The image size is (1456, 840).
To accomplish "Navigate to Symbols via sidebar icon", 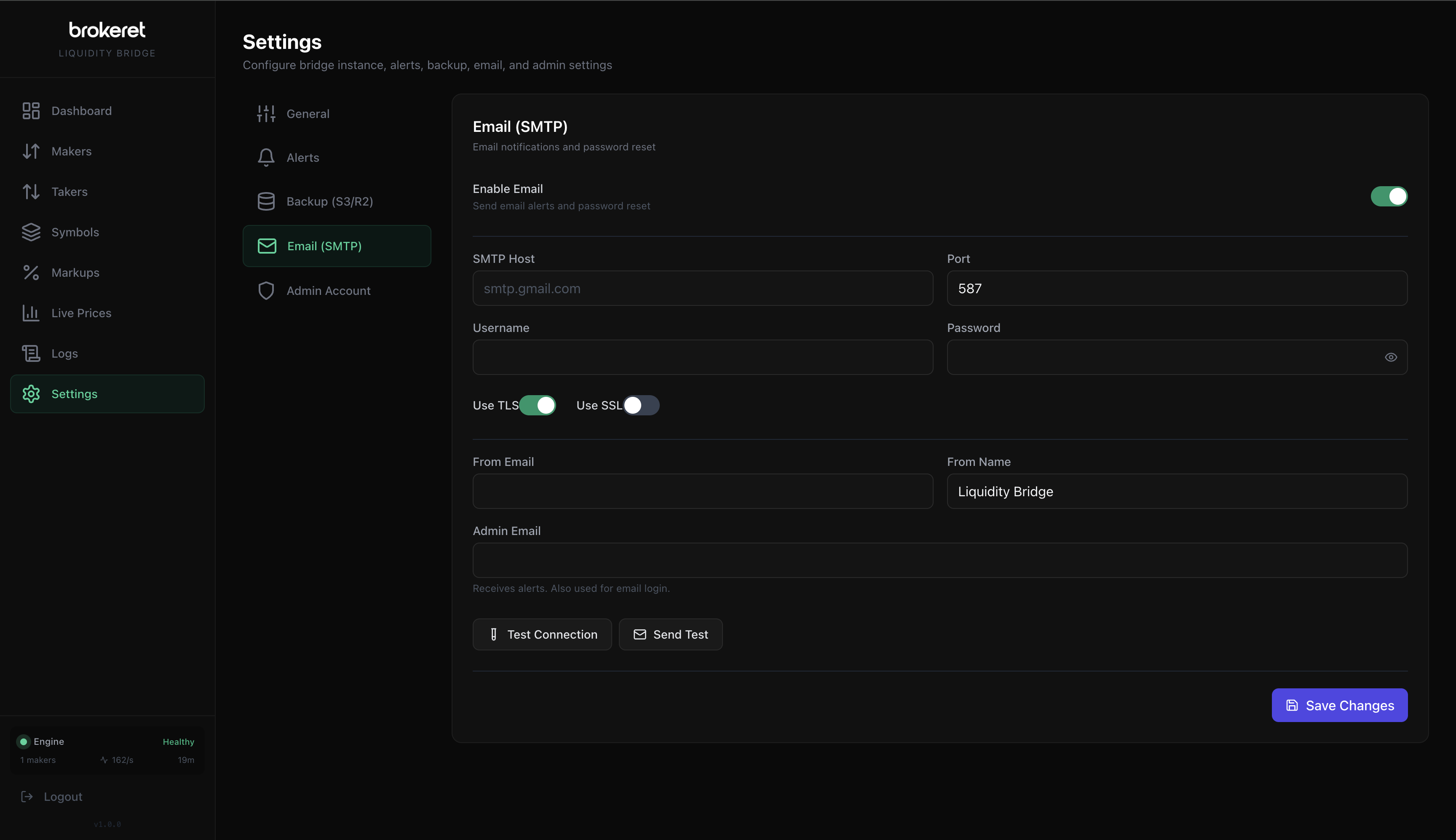I will 75,232.
